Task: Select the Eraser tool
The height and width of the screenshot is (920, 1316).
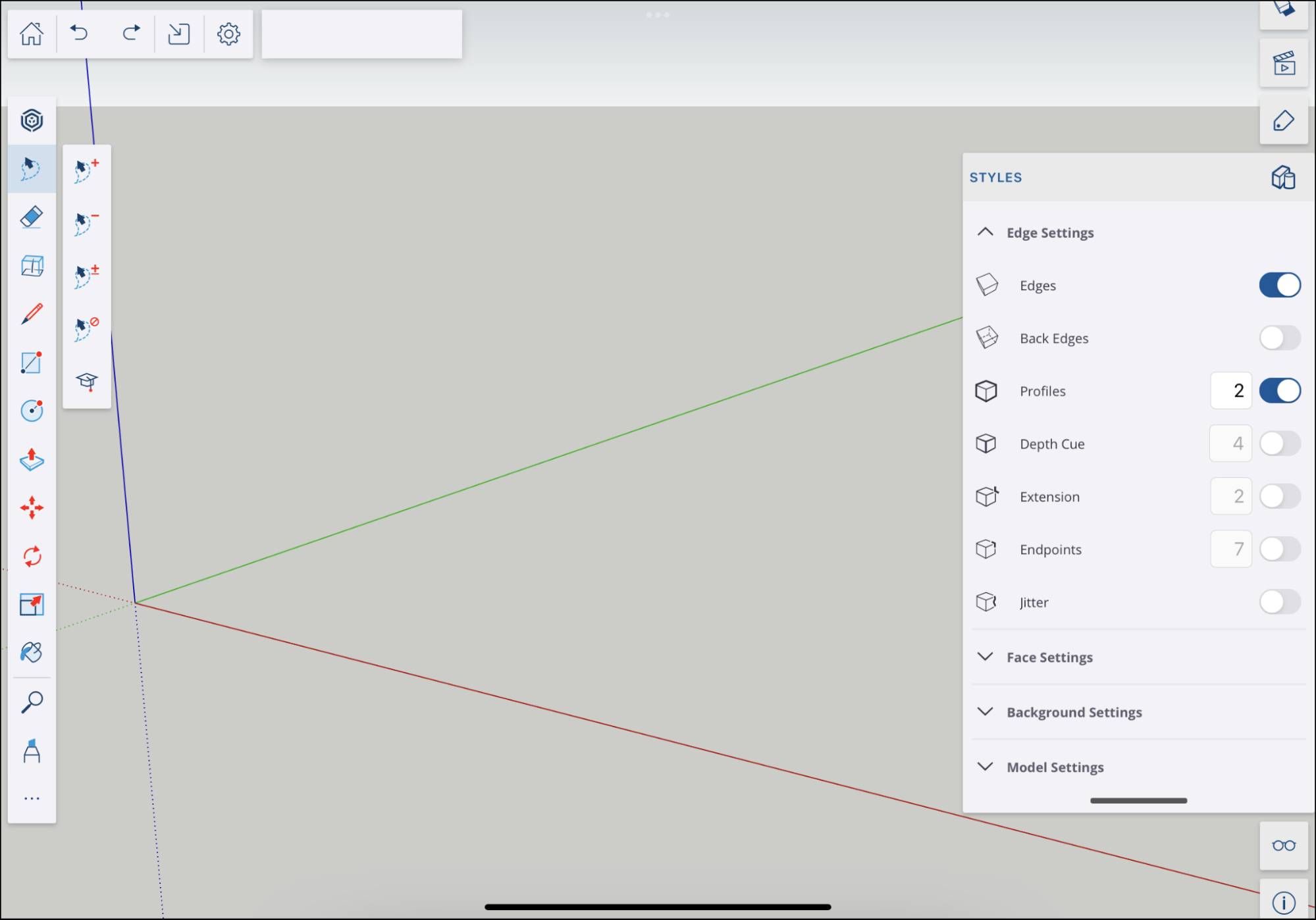Action: click(x=32, y=217)
